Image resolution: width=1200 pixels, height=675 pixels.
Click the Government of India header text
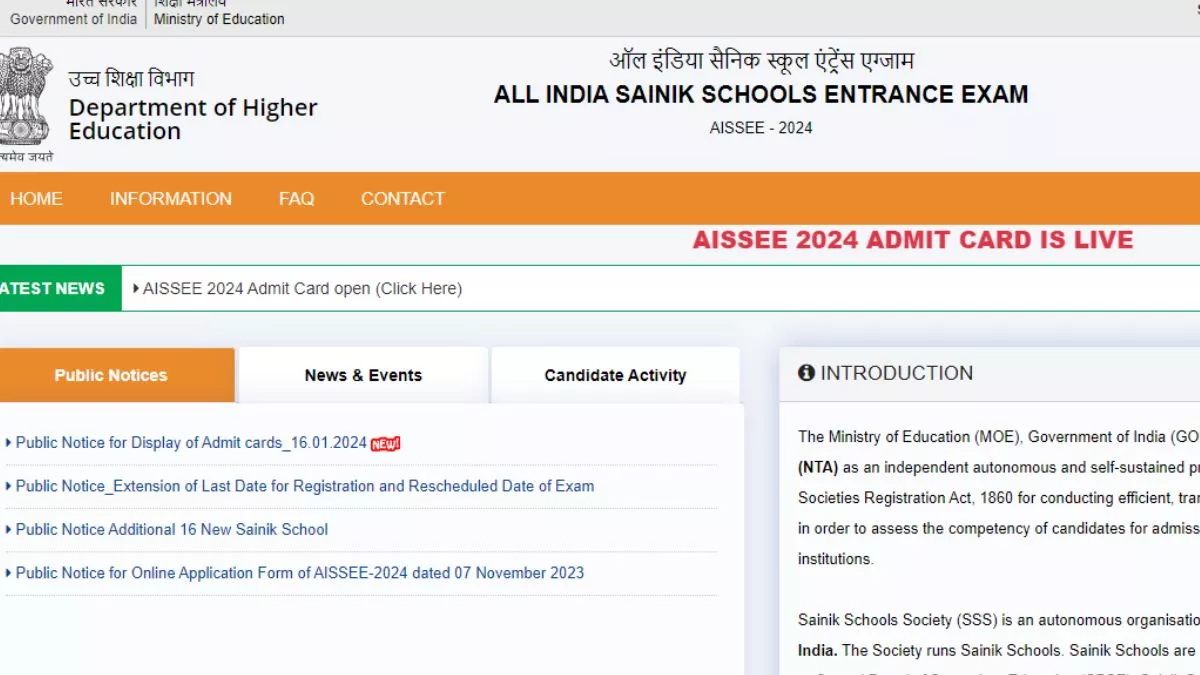[74, 19]
